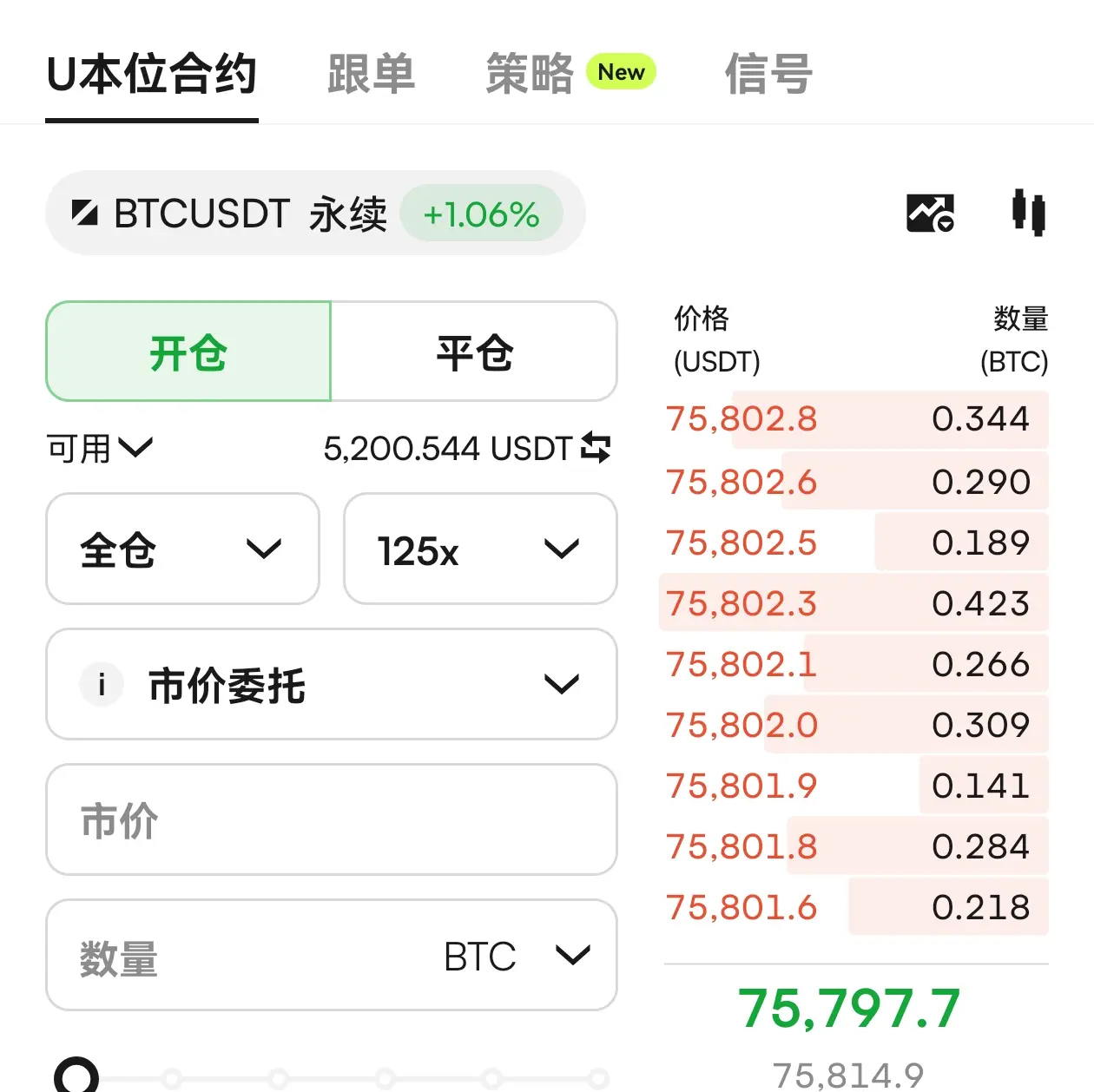Image resolution: width=1094 pixels, height=1092 pixels.
Task: Select ask price 75,801.8
Action: pos(741,846)
